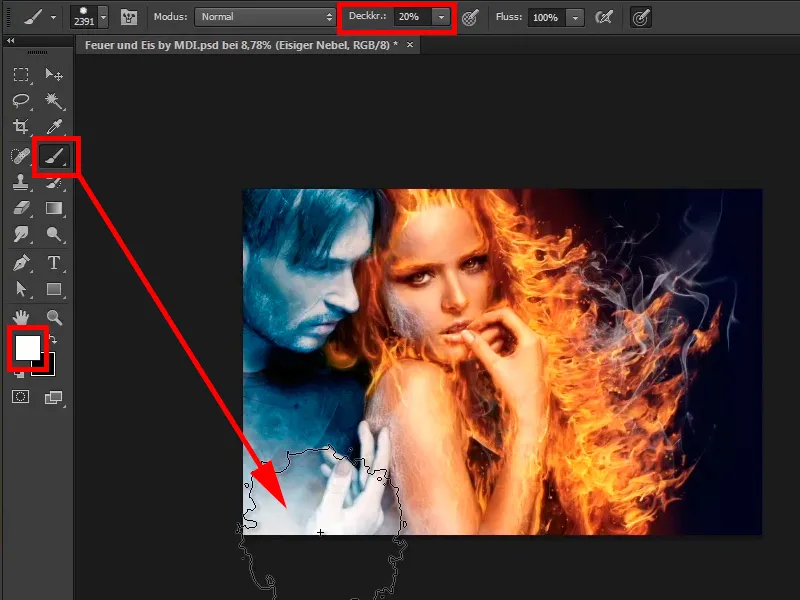Choose the Magic Wand tool
Image resolution: width=800 pixels, height=600 pixels.
(54, 101)
